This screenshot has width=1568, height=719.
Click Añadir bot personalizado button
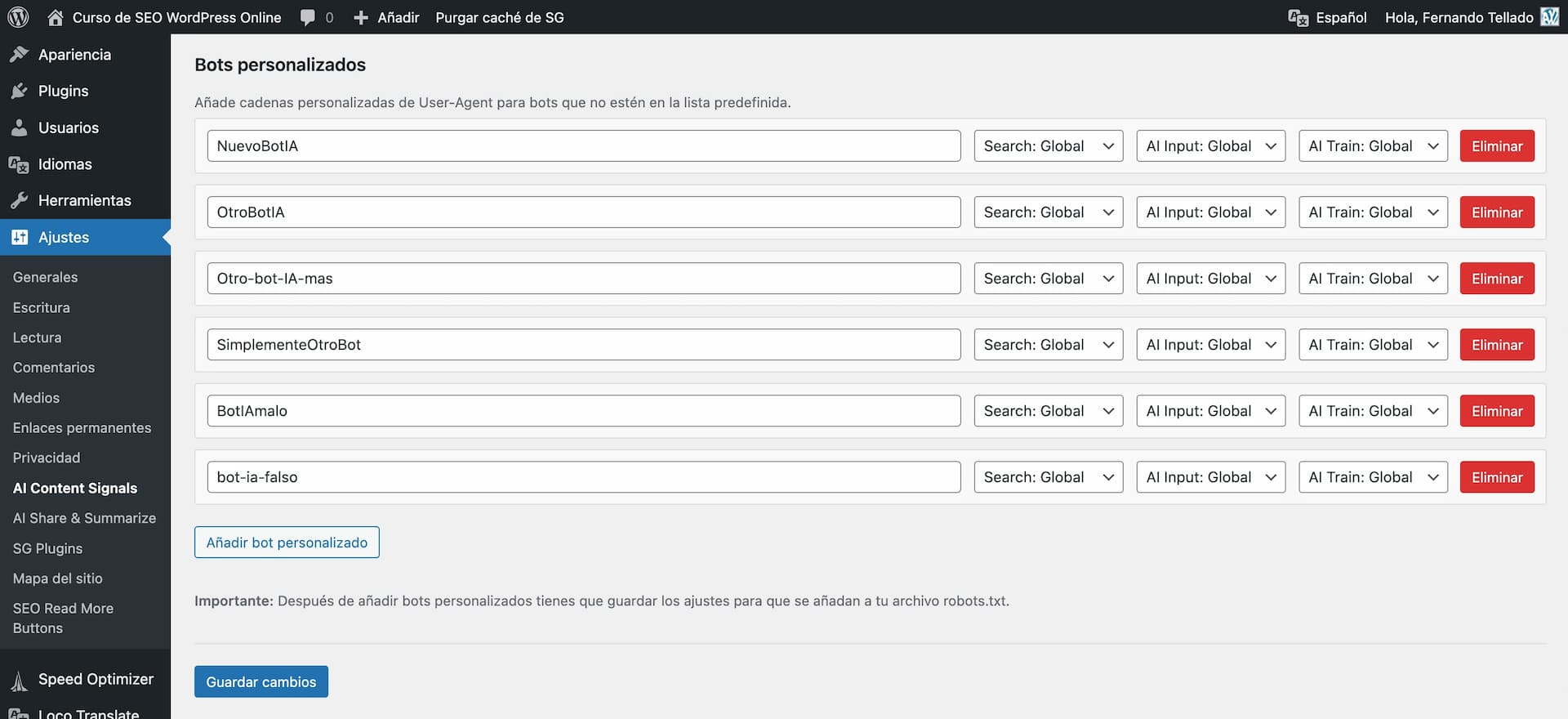tap(287, 543)
